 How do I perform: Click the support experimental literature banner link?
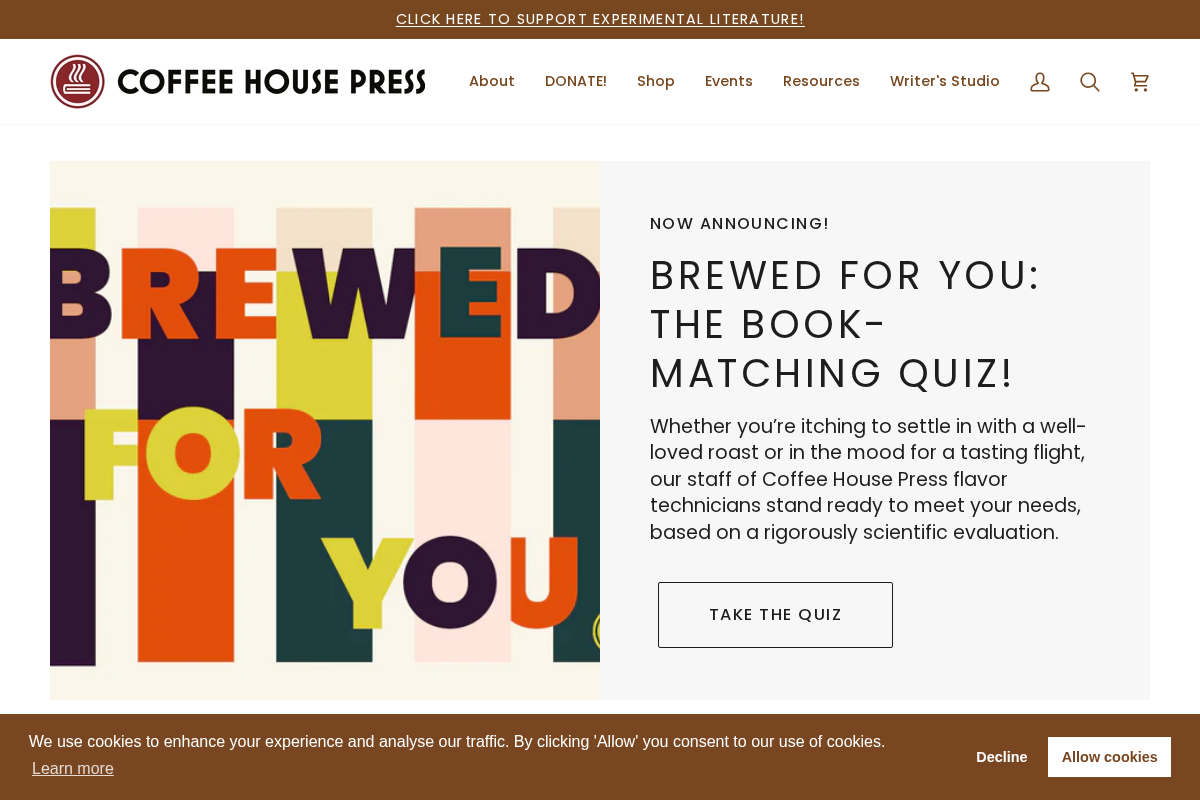pos(600,18)
